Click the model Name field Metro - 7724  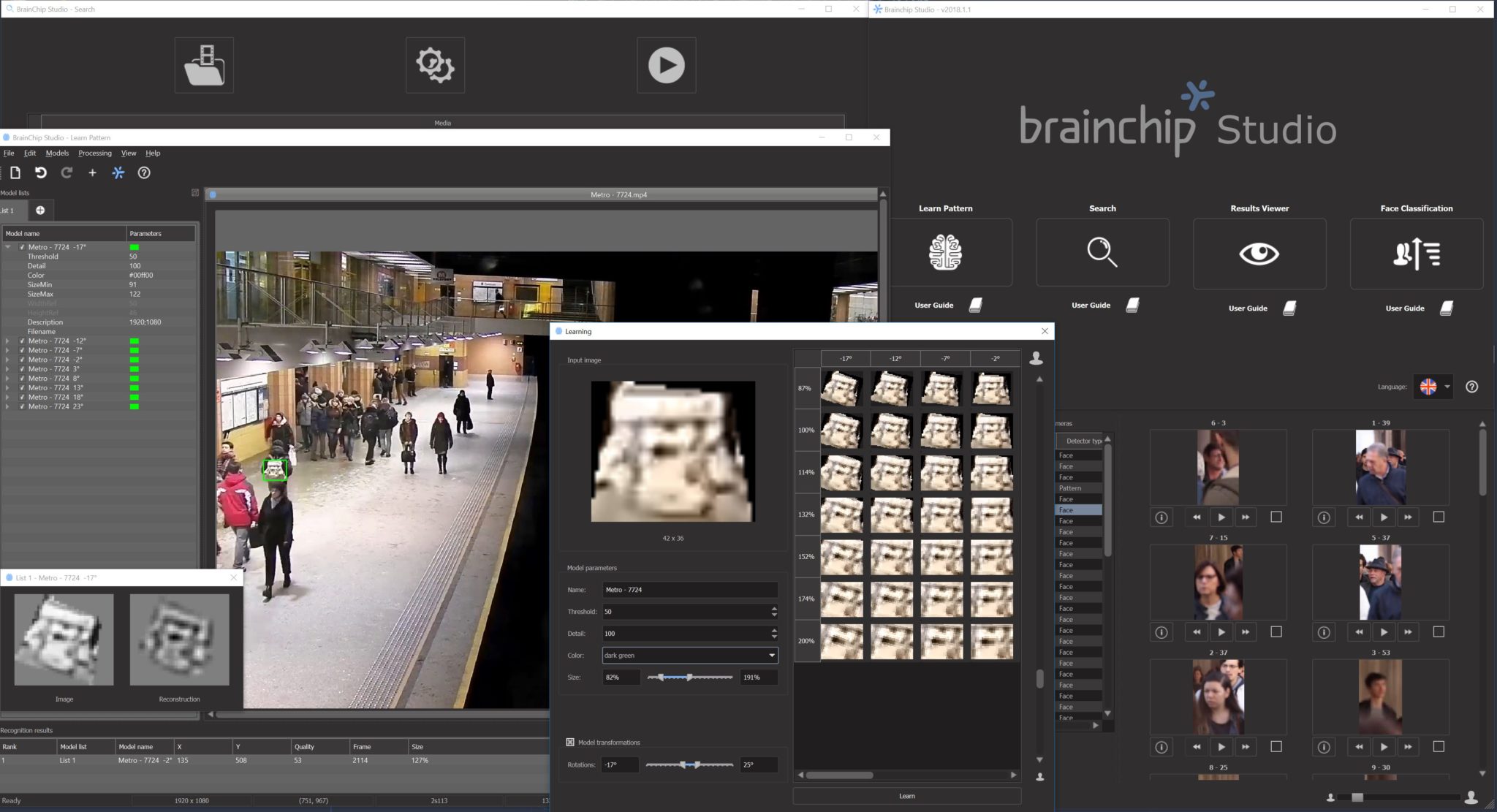point(690,590)
